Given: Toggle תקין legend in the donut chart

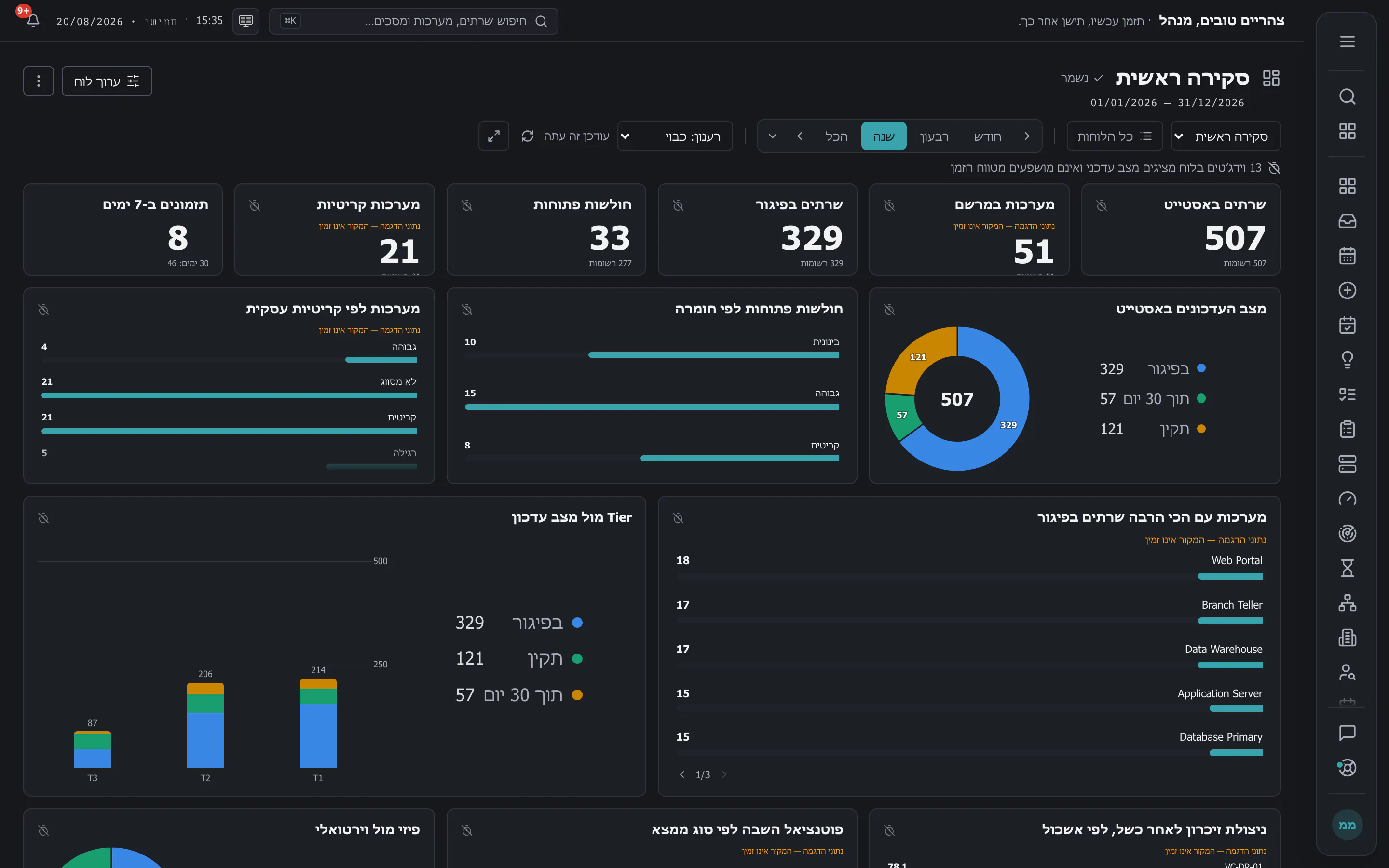Looking at the screenshot, I should click(1153, 429).
